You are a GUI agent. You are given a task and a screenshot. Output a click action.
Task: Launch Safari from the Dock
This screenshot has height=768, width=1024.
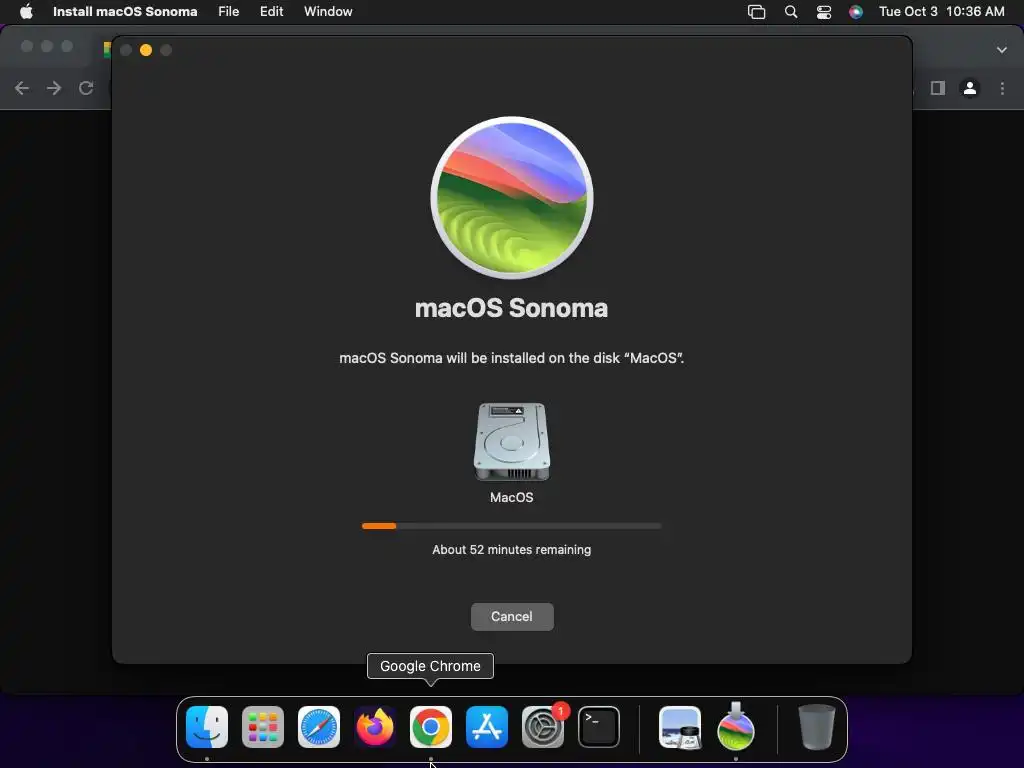tap(319, 727)
